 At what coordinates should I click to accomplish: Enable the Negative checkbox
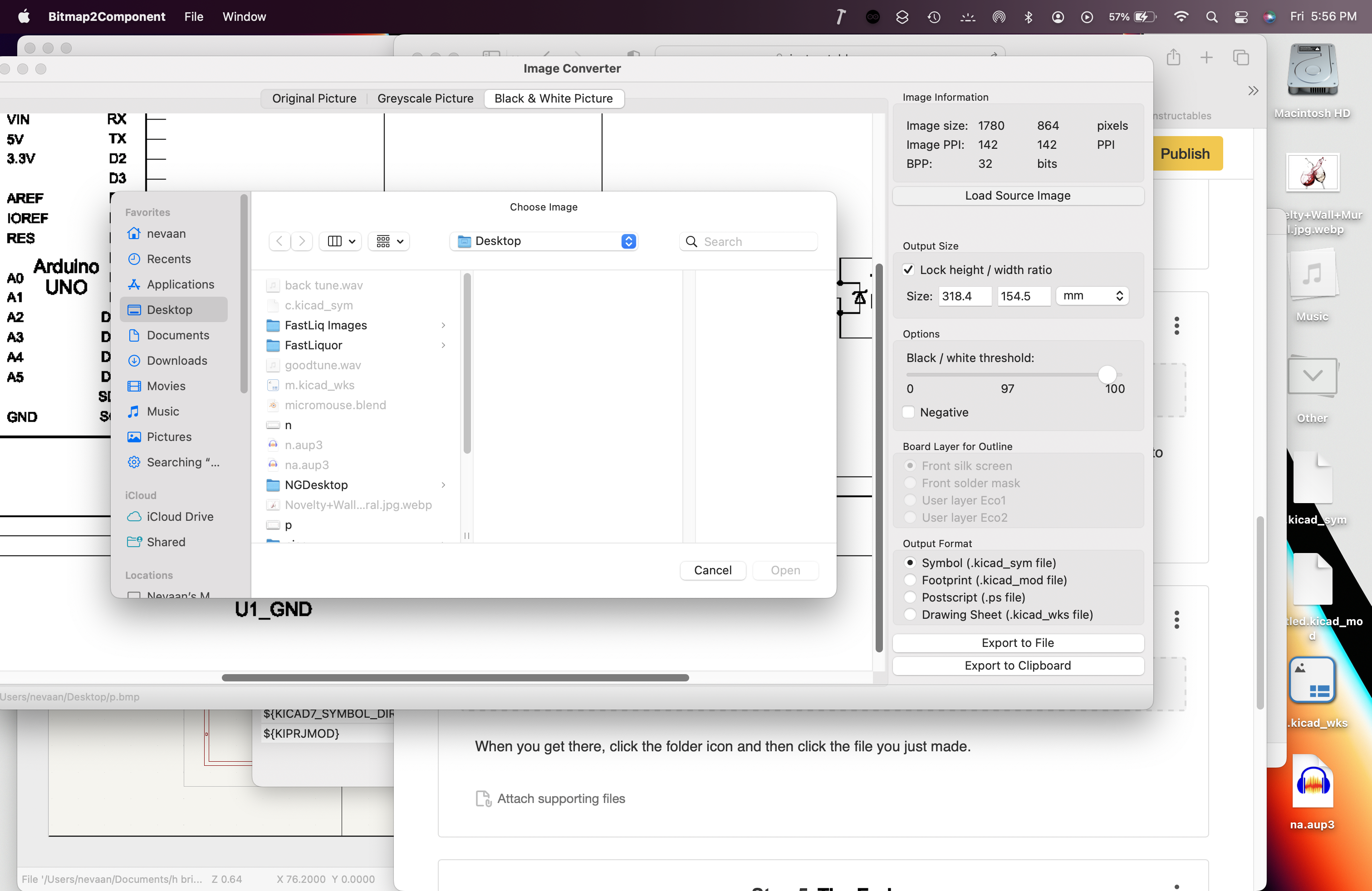(908, 412)
